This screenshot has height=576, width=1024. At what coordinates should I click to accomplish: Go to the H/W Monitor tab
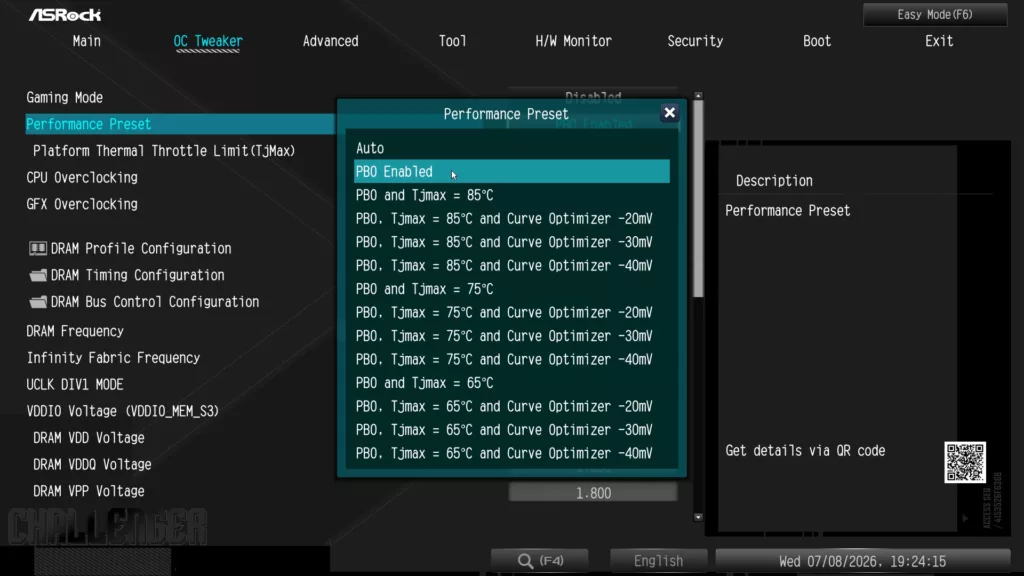pos(573,41)
